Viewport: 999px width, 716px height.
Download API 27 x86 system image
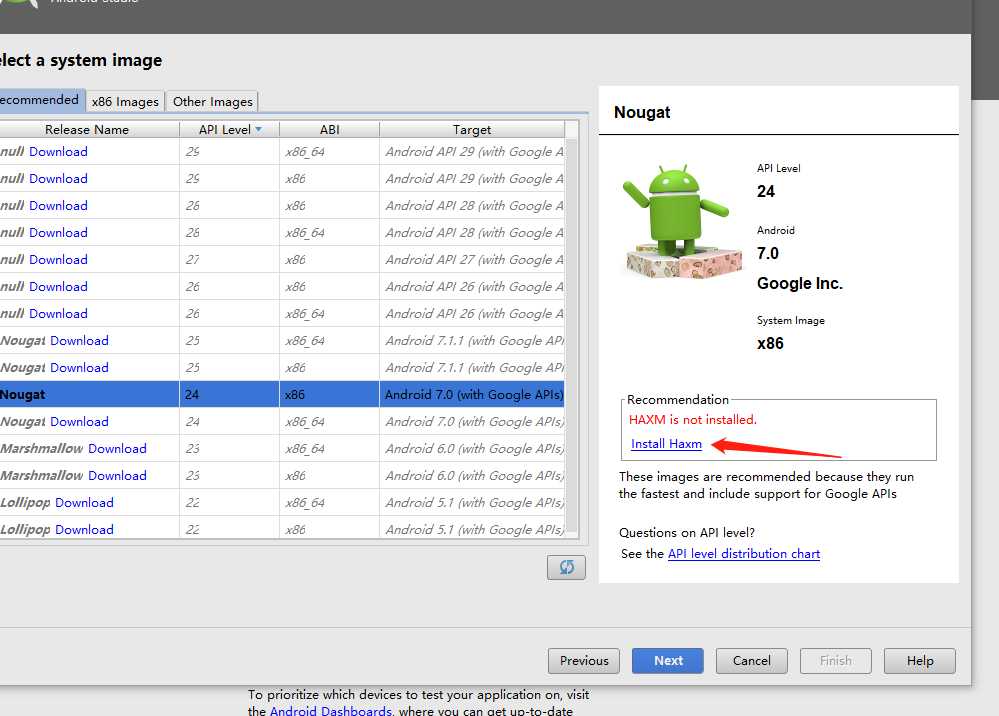click(58, 259)
